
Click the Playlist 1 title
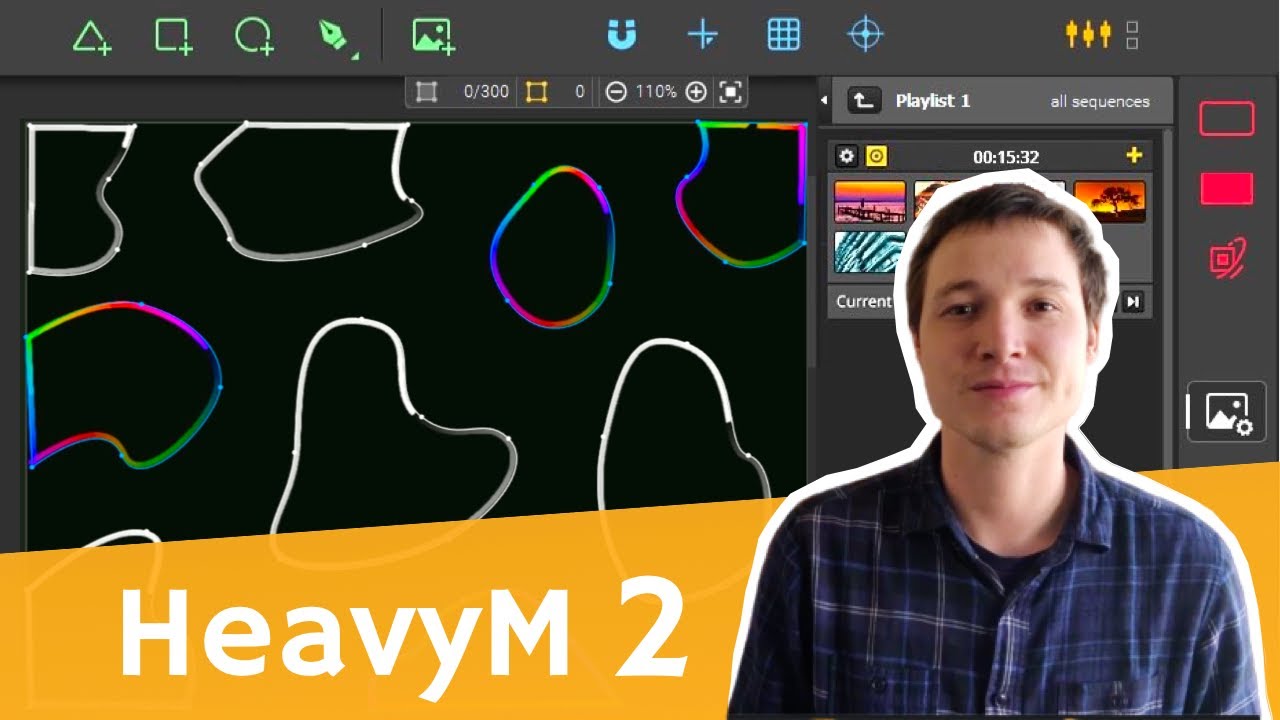click(x=933, y=101)
